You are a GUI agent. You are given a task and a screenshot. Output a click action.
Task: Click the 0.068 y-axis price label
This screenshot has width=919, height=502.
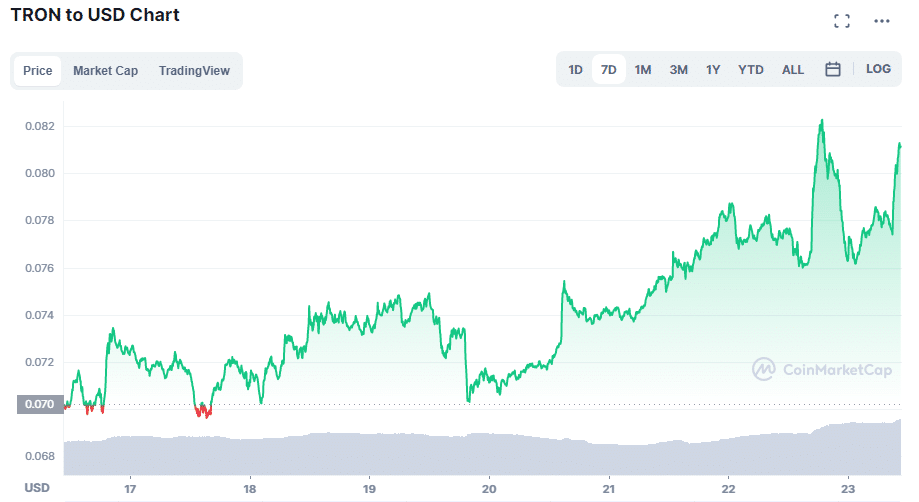(x=40, y=456)
